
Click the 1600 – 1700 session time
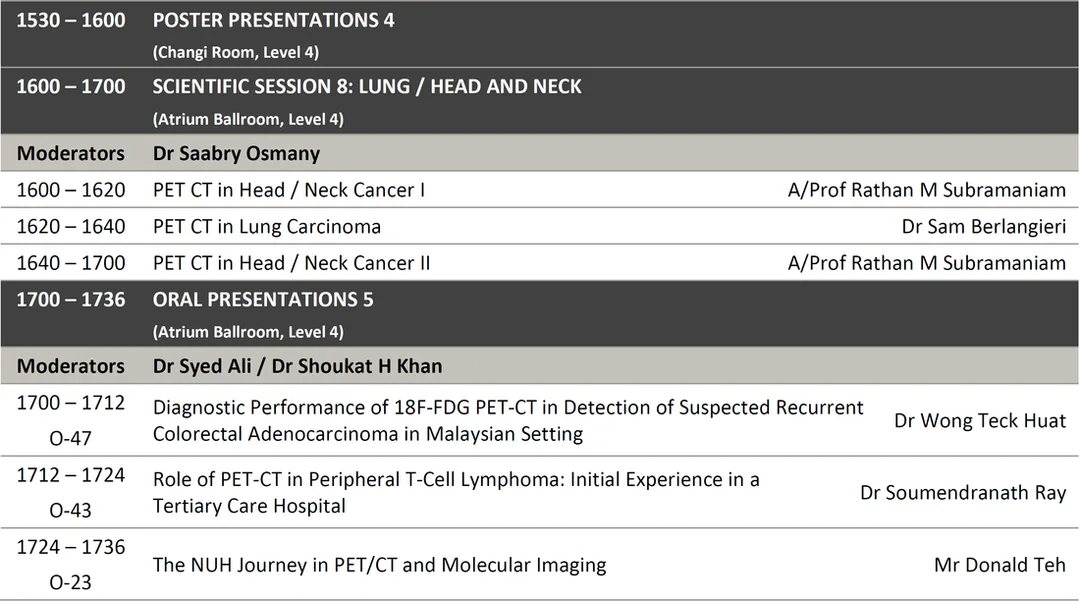(x=71, y=86)
